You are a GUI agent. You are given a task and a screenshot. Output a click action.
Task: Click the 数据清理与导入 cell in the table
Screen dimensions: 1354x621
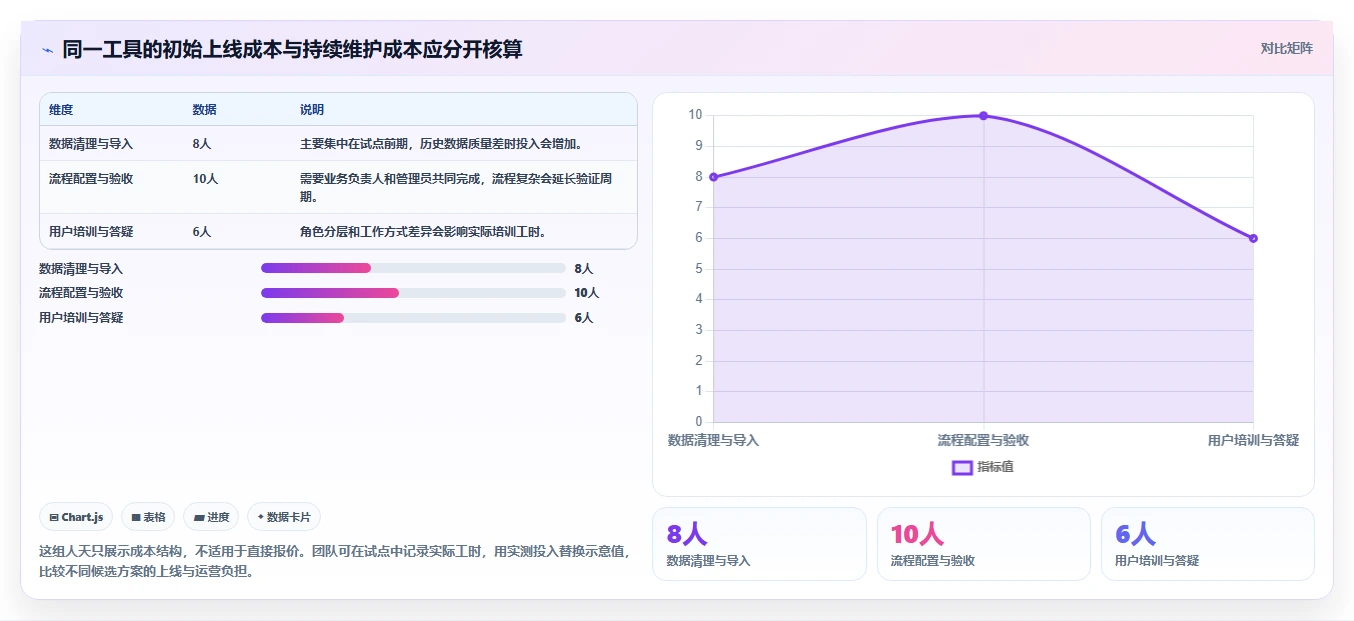(91, 144)
